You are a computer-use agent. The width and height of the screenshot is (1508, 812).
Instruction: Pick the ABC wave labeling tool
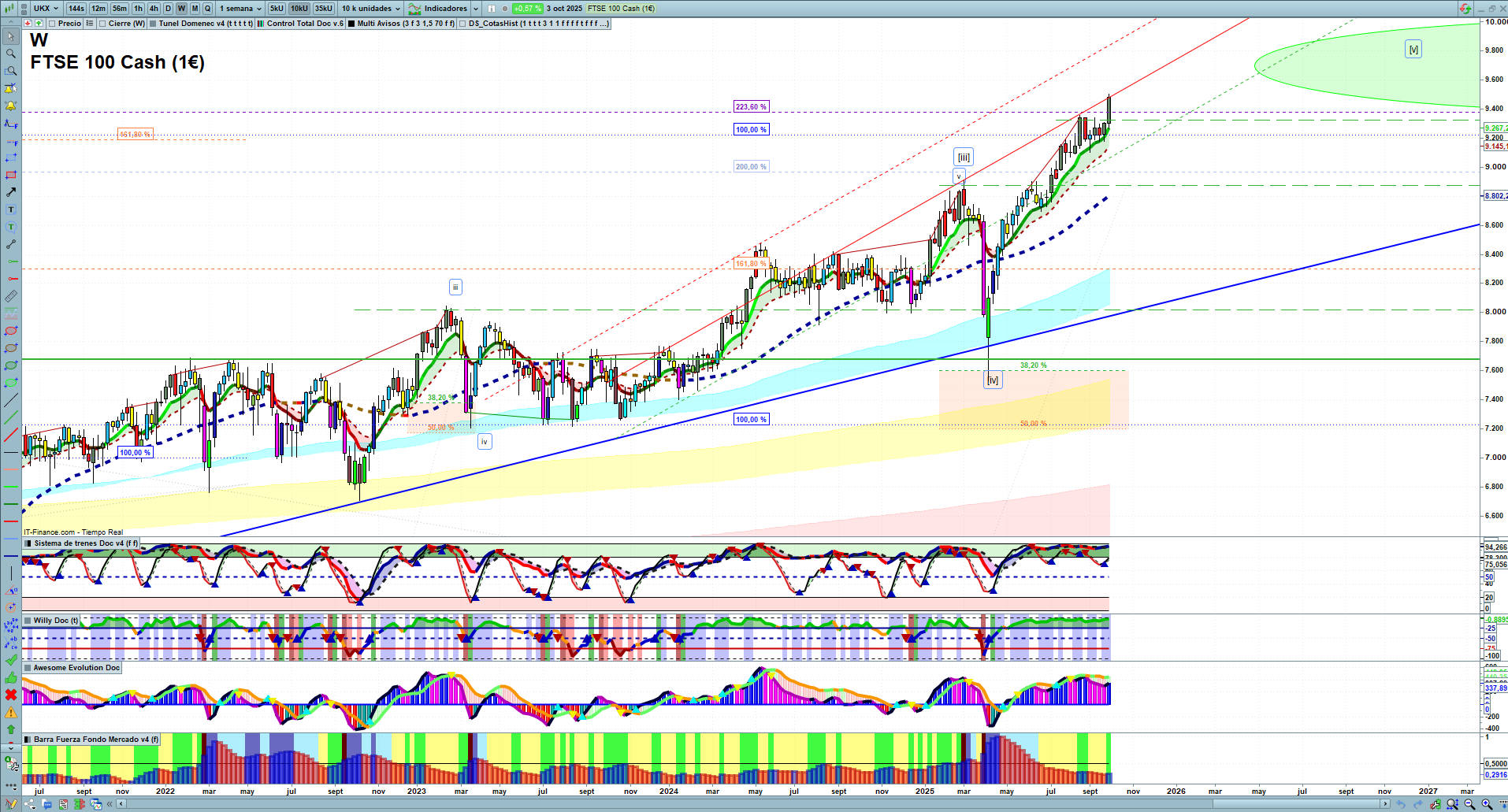[x=11, y=643]
